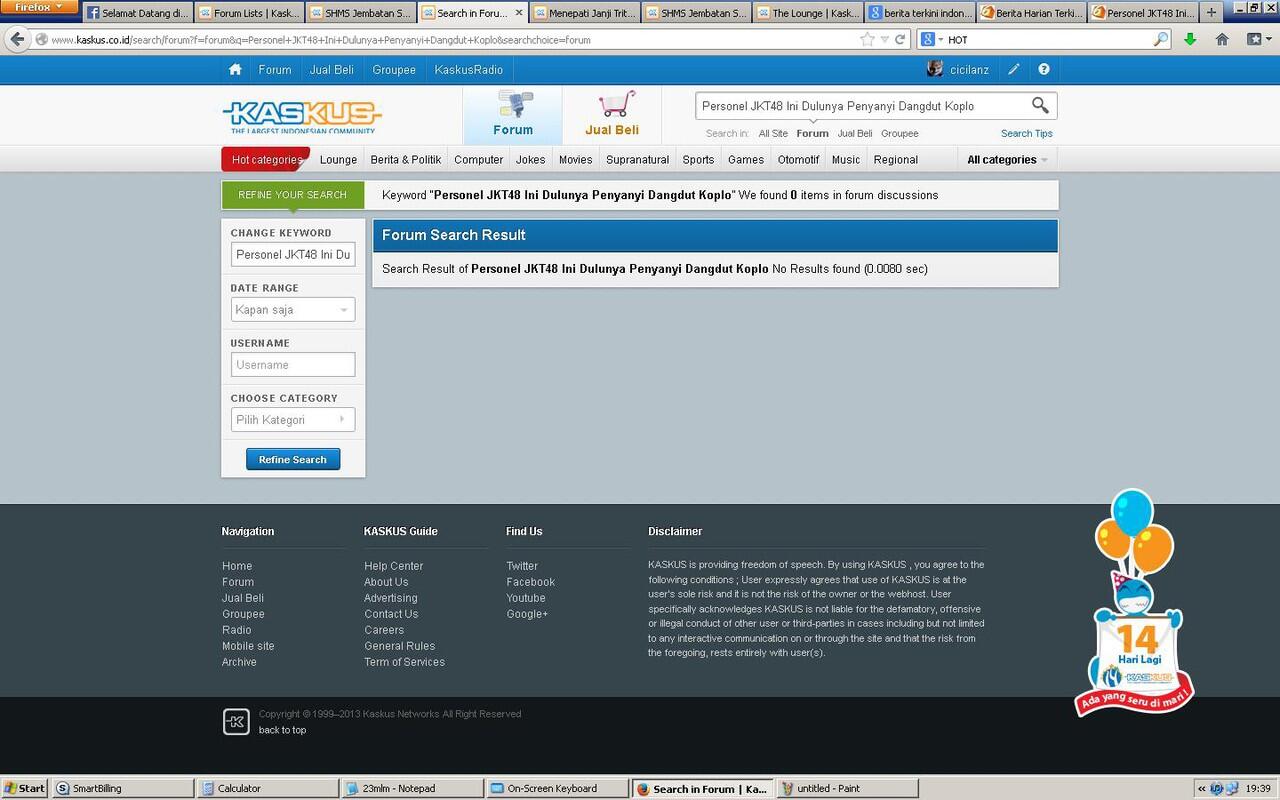Click the browser search bar magnifier
The width and height of the screenshot is (1280, 800).
click(1160, 39)
